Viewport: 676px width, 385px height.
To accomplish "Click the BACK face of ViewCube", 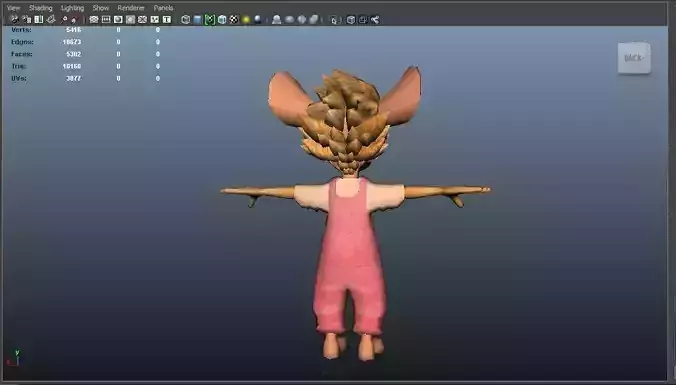I will pyautogui.click(x=634, y=58).
